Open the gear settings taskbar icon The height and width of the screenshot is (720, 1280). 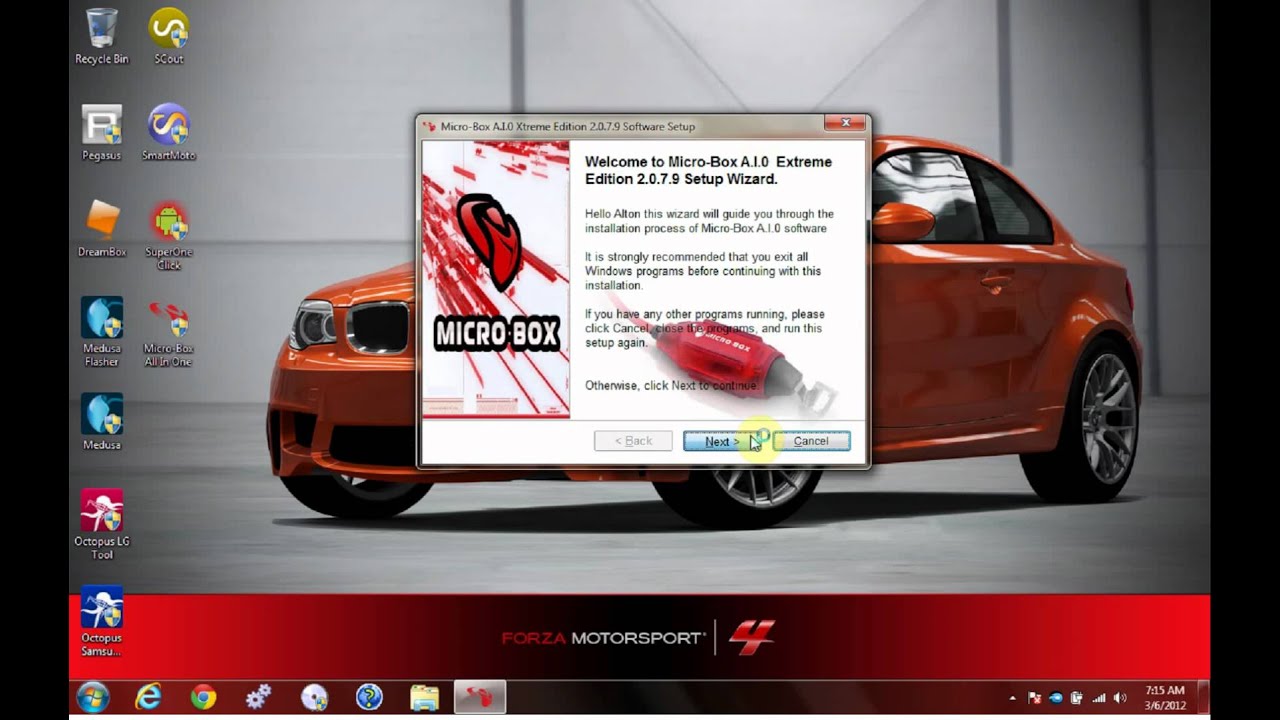258,697
